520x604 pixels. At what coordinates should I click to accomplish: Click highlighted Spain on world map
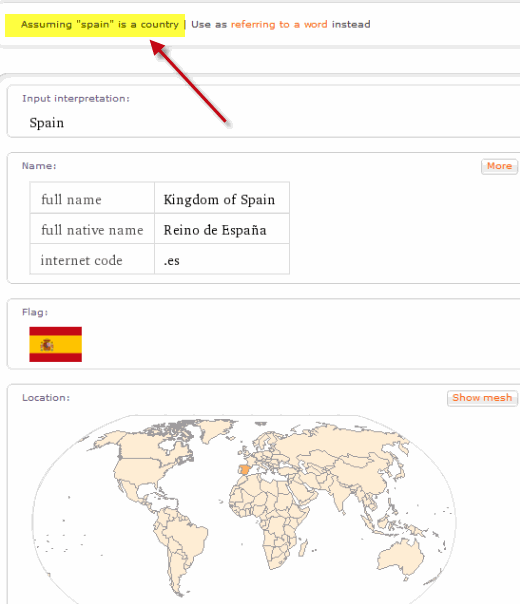coord(245,470)
